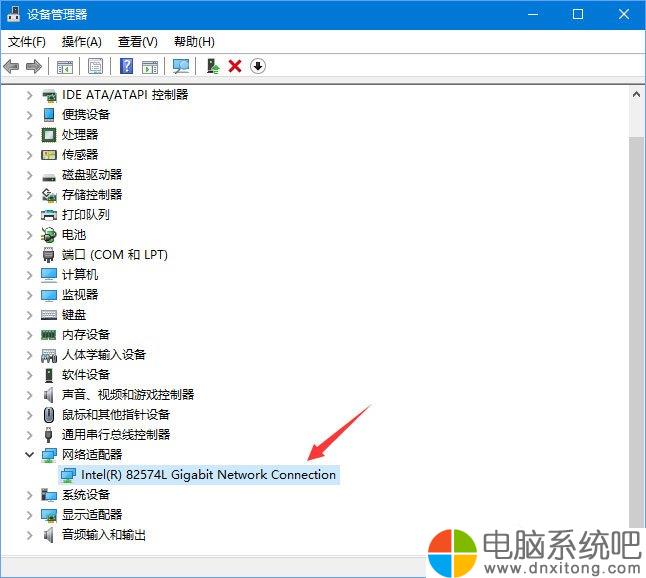Select the 显示适配器 category label
The image size is (646, 578).
(x=92, y=515)
